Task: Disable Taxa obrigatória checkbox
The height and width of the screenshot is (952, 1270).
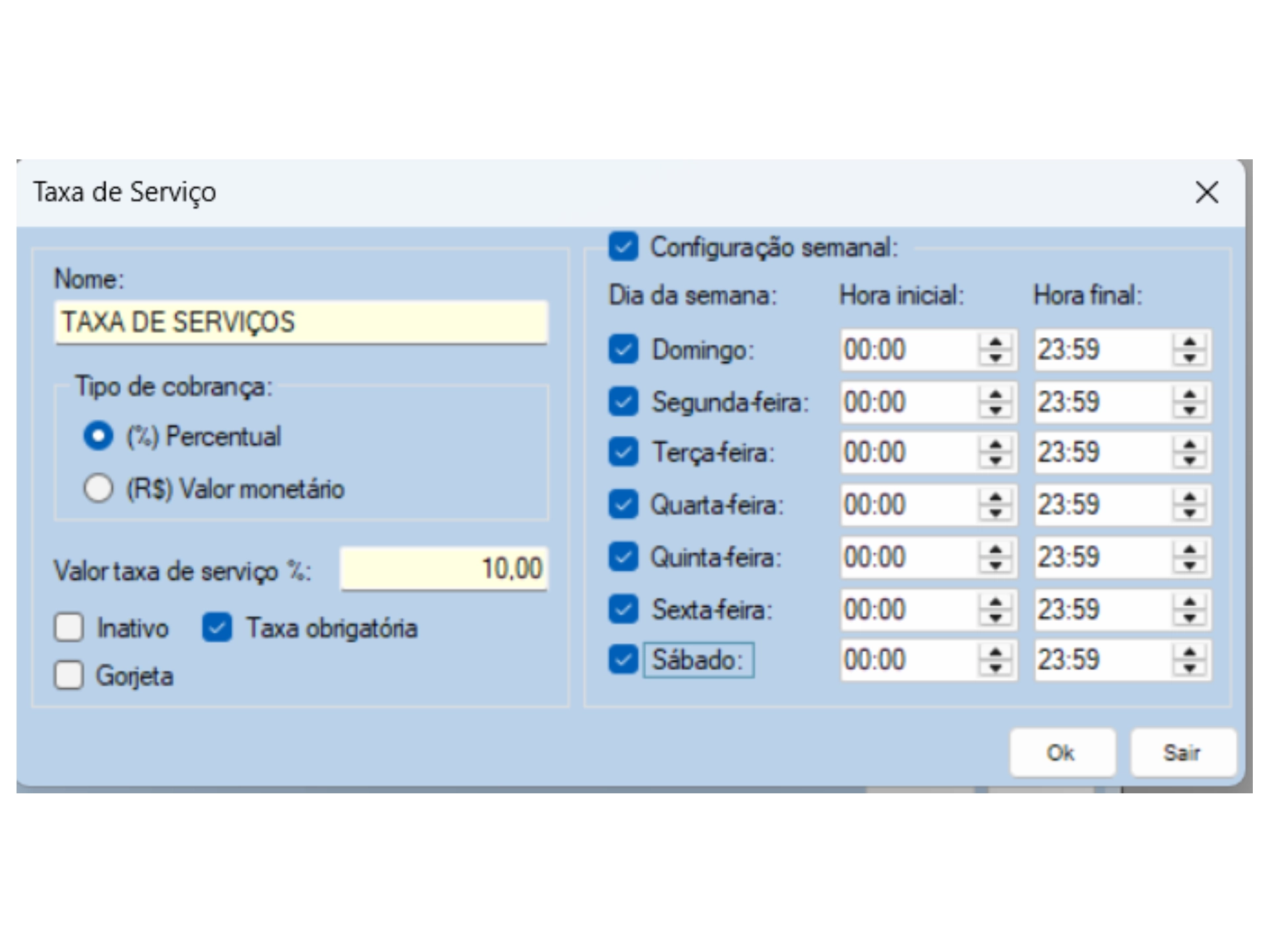Action: click(217, 627)
